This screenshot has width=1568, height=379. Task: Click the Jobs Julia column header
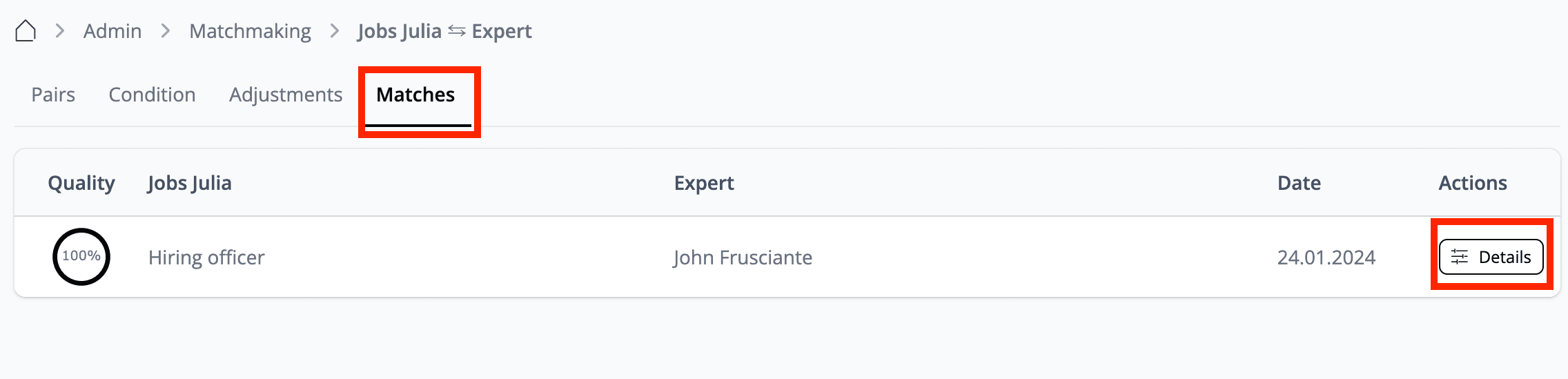[x=190, y=183]
